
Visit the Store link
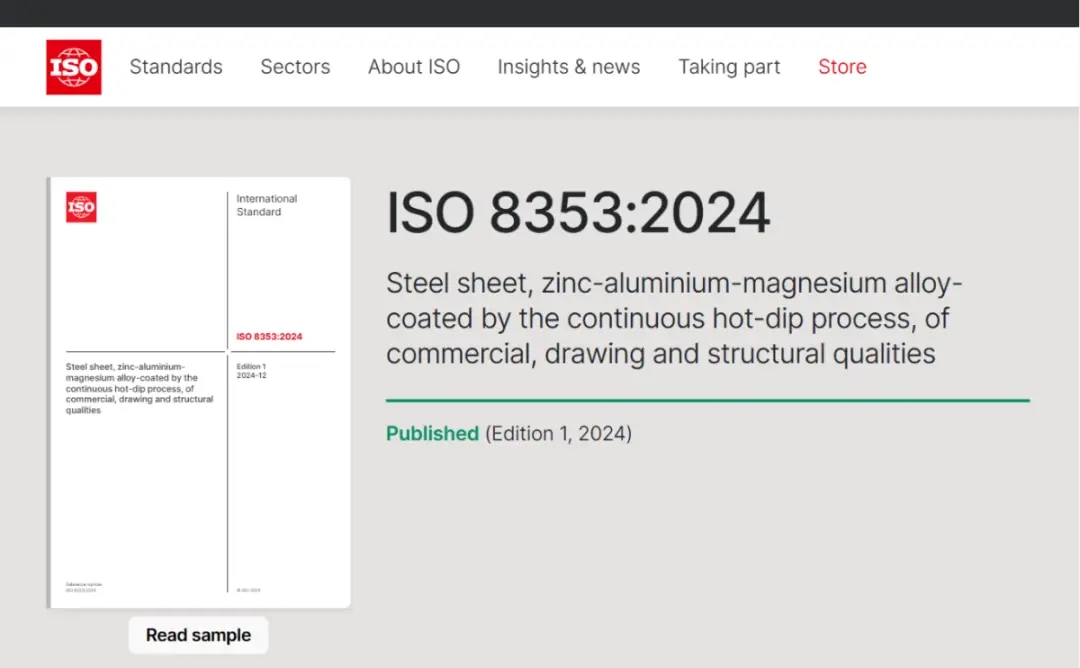point(842,67)
